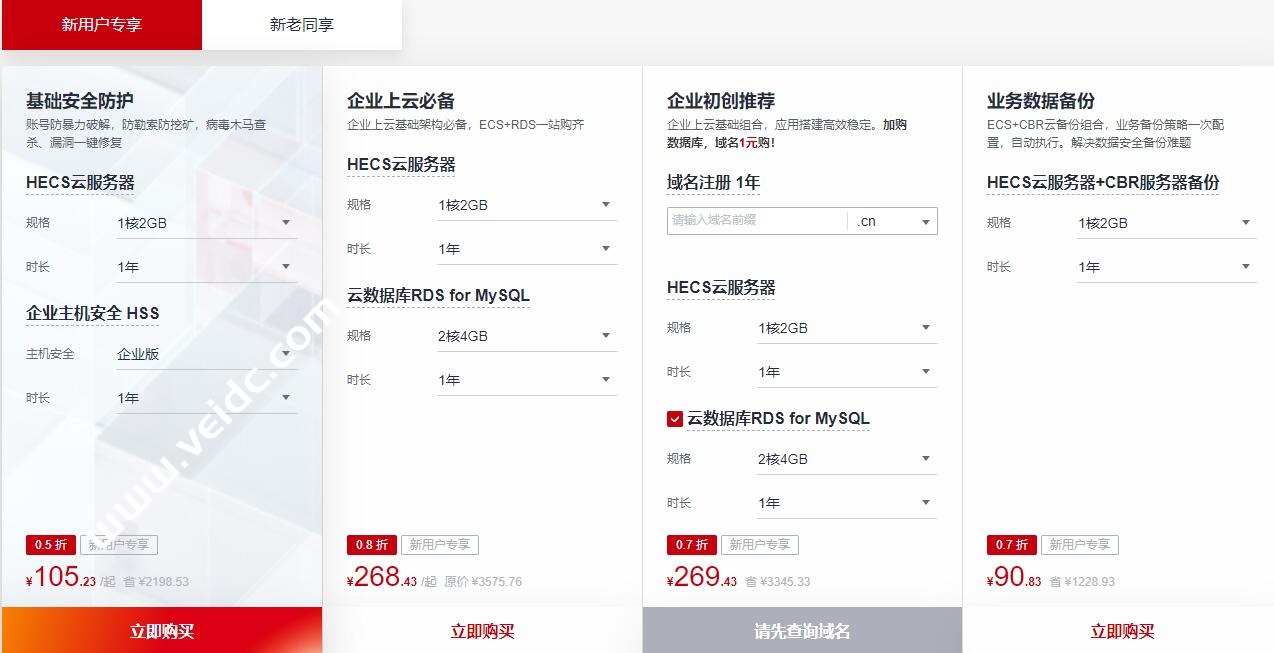Uncheck the 云数据库RDS for MySQL checkbox
Viewport: 1274px width, 653px height.
675,419
